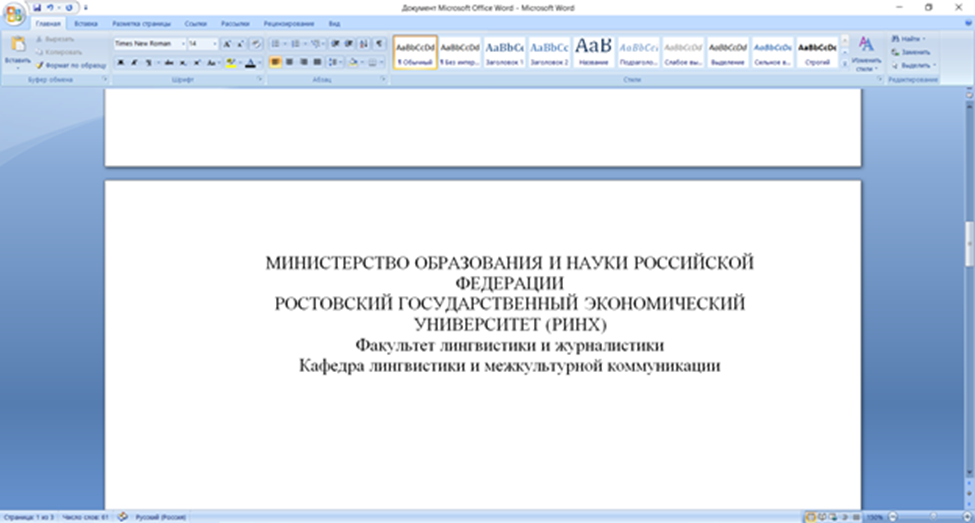Image resolution: width=975 pixels, height=523 pixels.
Task: Click the Число слов word count indicator
Action: [85, 517]
